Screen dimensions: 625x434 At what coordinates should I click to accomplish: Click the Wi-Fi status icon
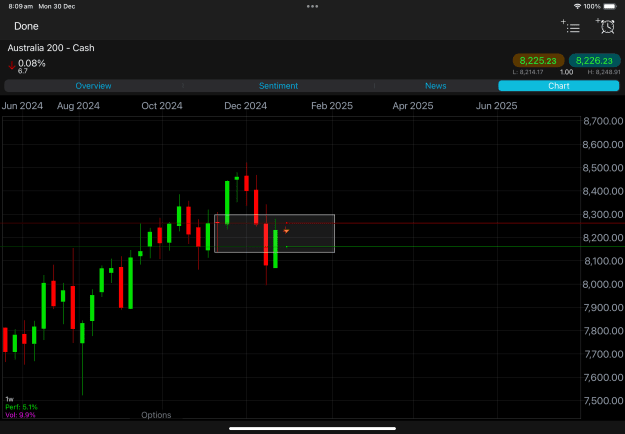[x=577, y=6]
